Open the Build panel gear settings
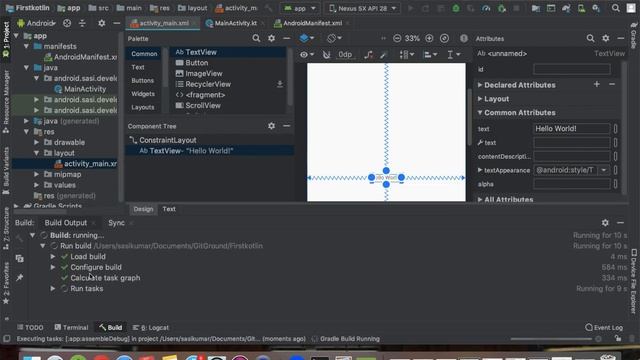 point(605,222)
